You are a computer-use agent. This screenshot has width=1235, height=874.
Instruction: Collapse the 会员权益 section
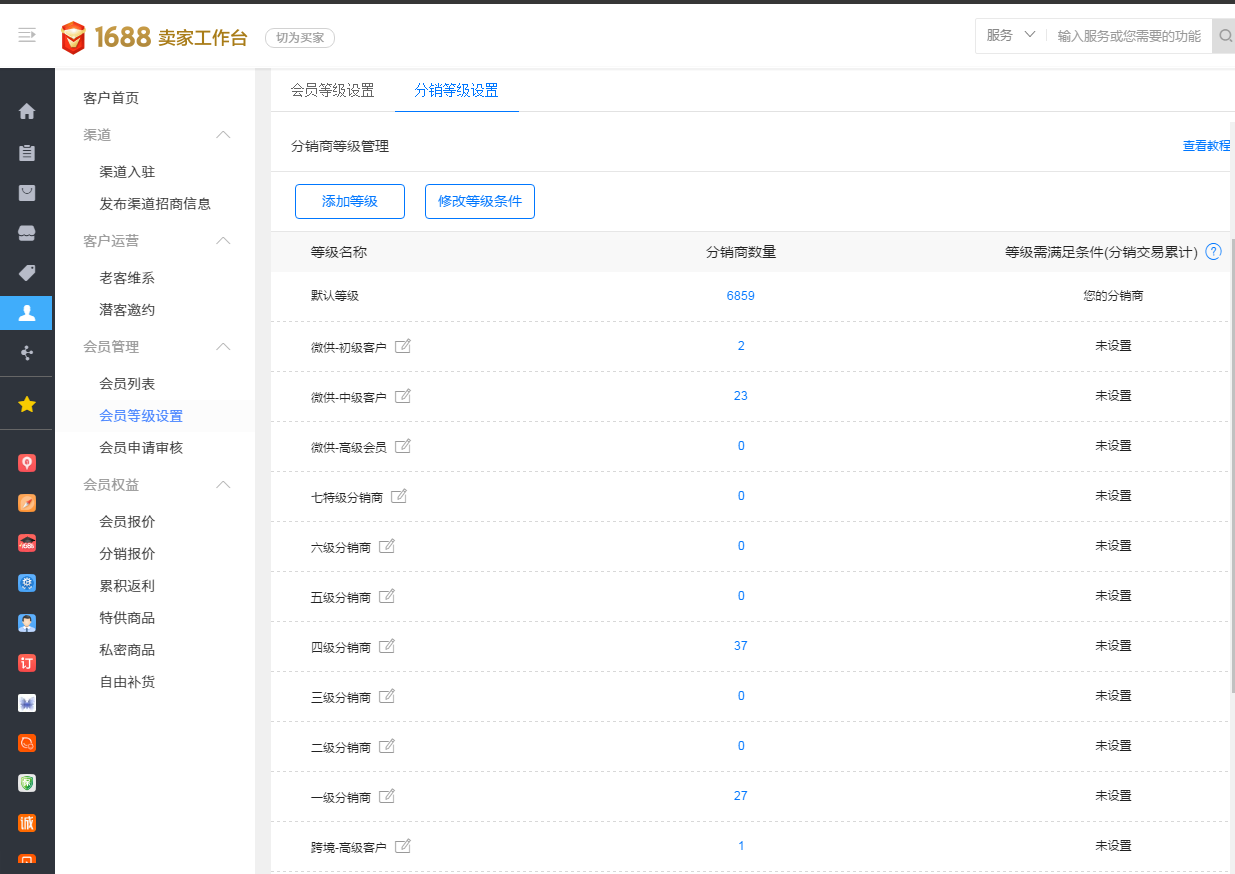tap(224, 485)
